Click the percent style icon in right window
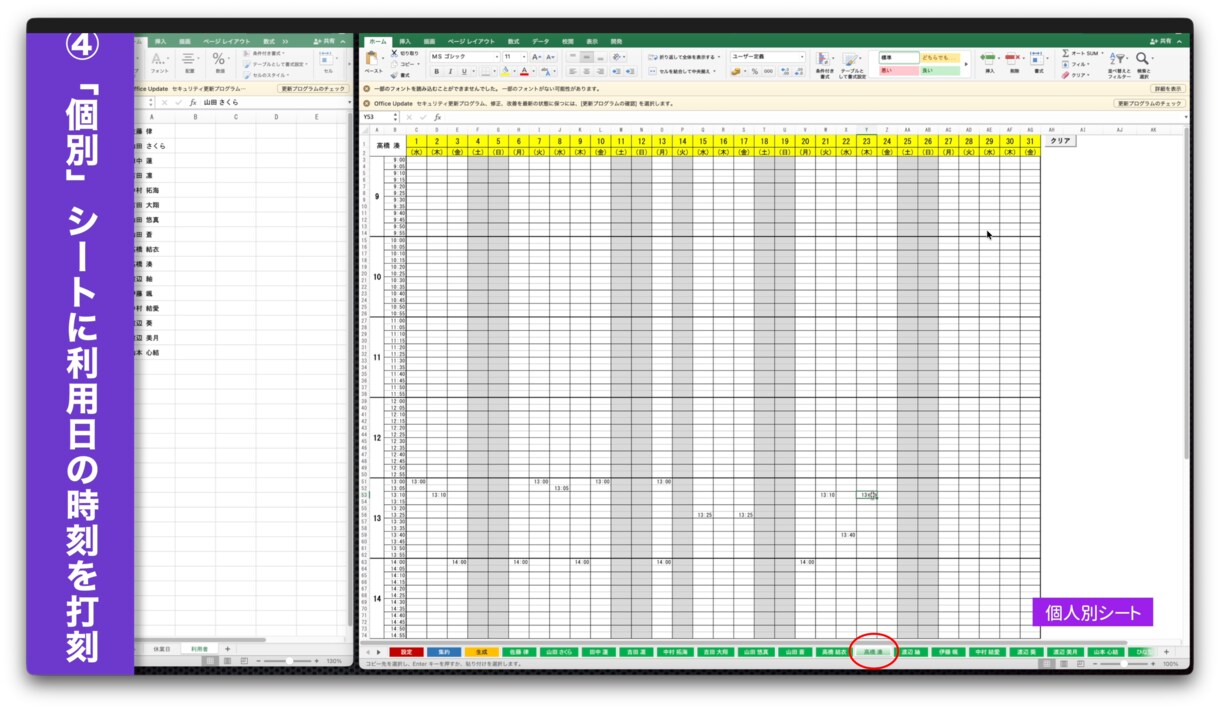This screenshot has height=710, width=1220. (755, 72)
